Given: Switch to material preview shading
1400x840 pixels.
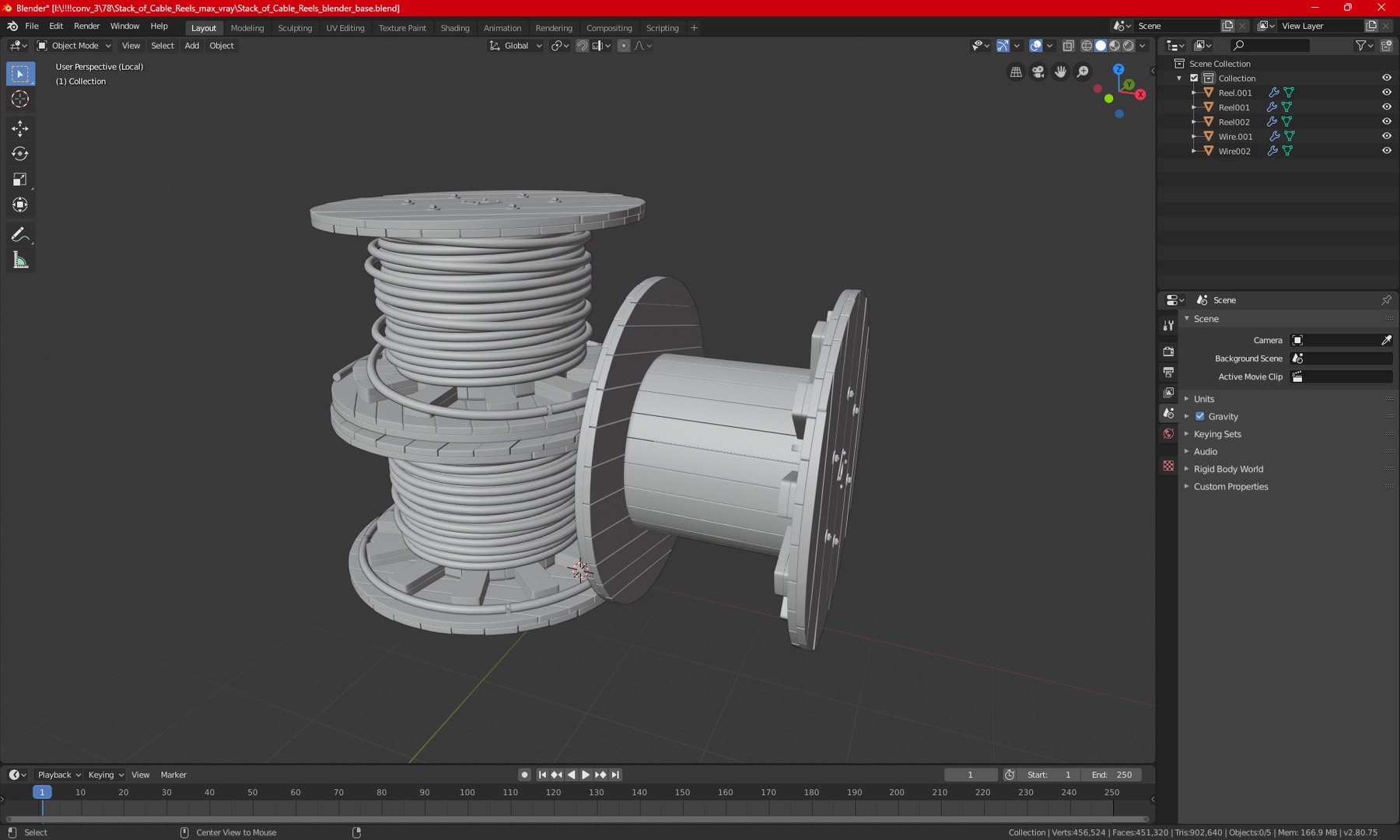Looking at the screenshot, I should [1115, 46].
